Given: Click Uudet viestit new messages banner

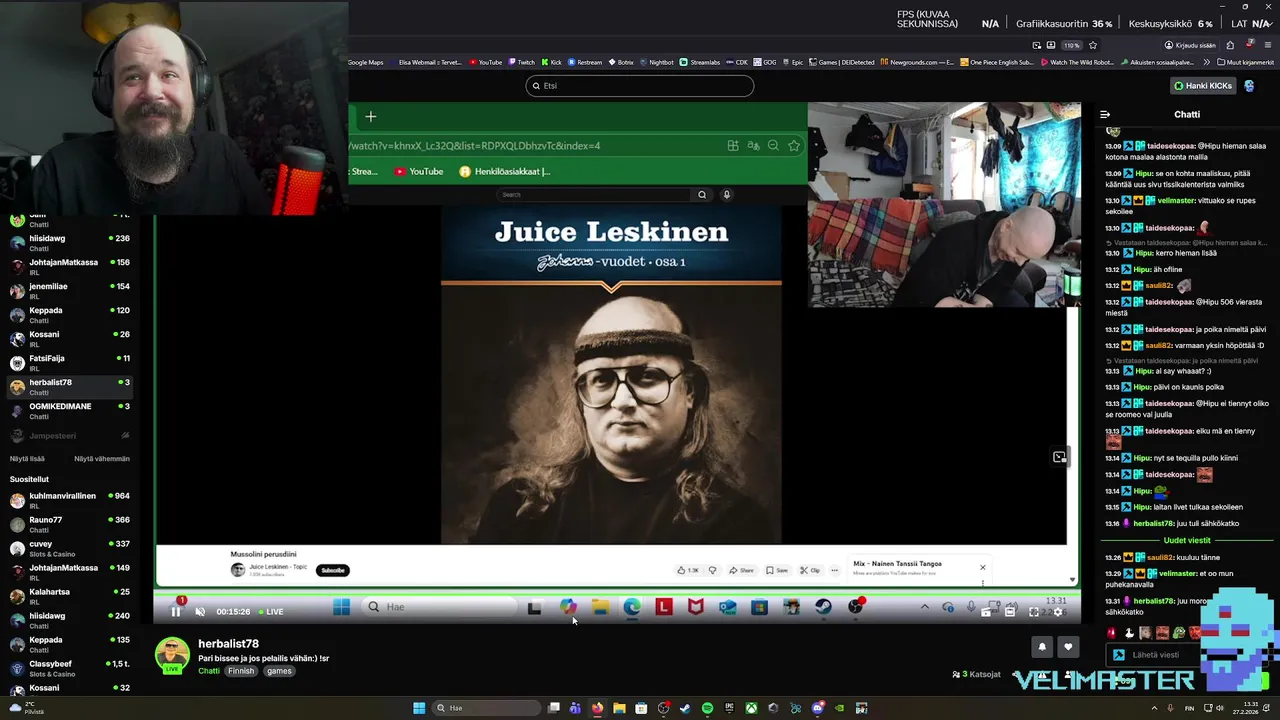Looking at the screenshot, I should point(1188,540).
